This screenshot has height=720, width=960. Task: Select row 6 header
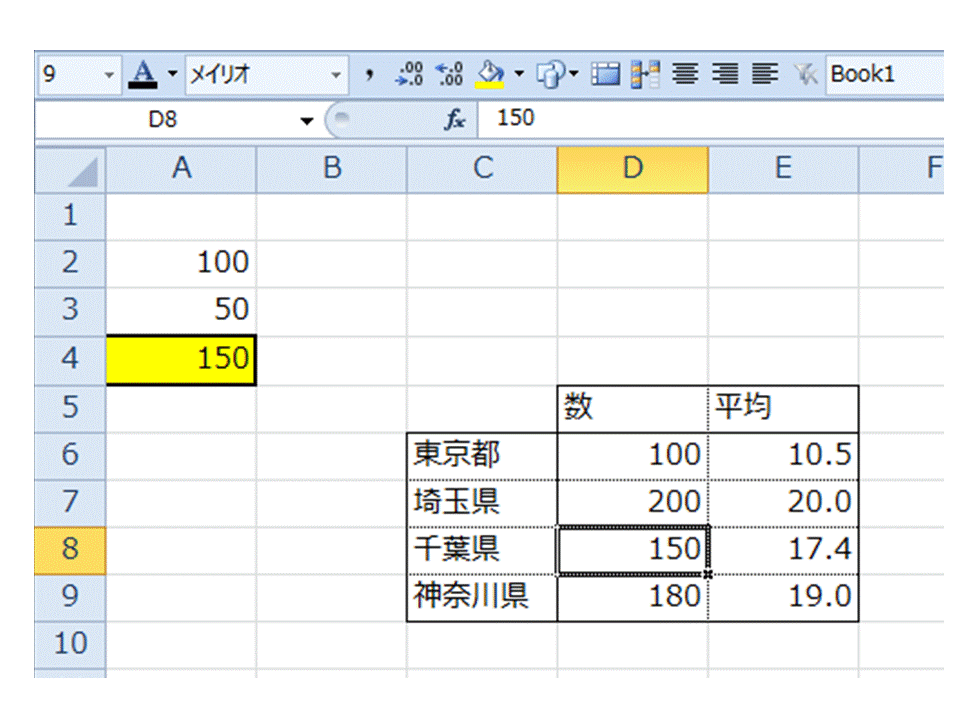(70, 456)
